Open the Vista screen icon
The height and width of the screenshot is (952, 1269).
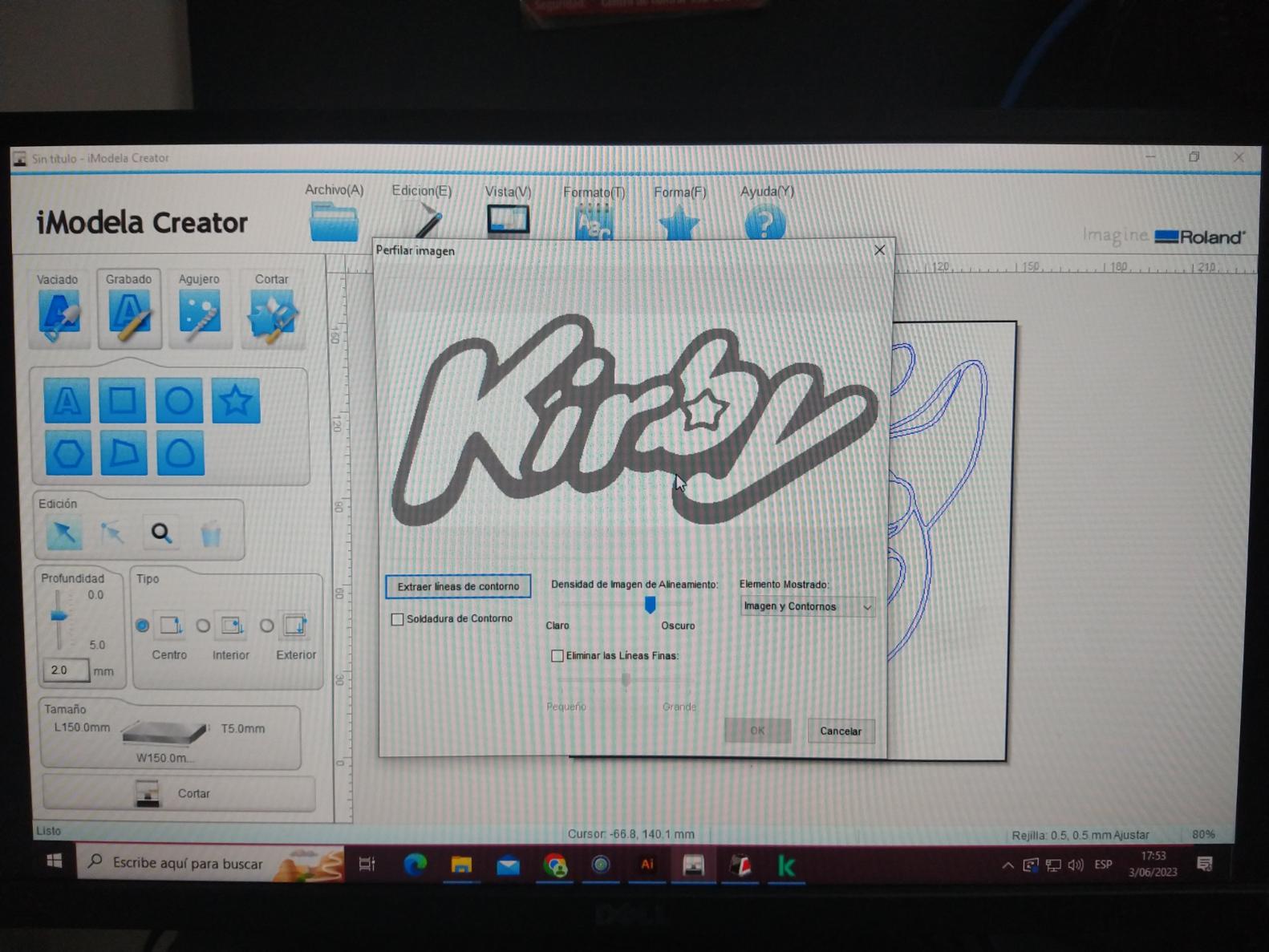pyautogui.click(x=508, y=220)
